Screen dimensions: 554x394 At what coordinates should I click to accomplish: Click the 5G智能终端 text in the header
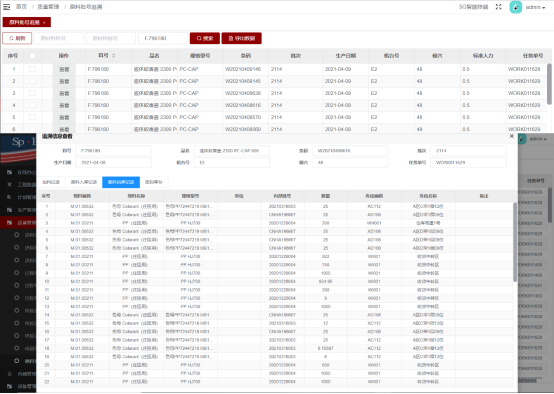[x=473, y=7]
